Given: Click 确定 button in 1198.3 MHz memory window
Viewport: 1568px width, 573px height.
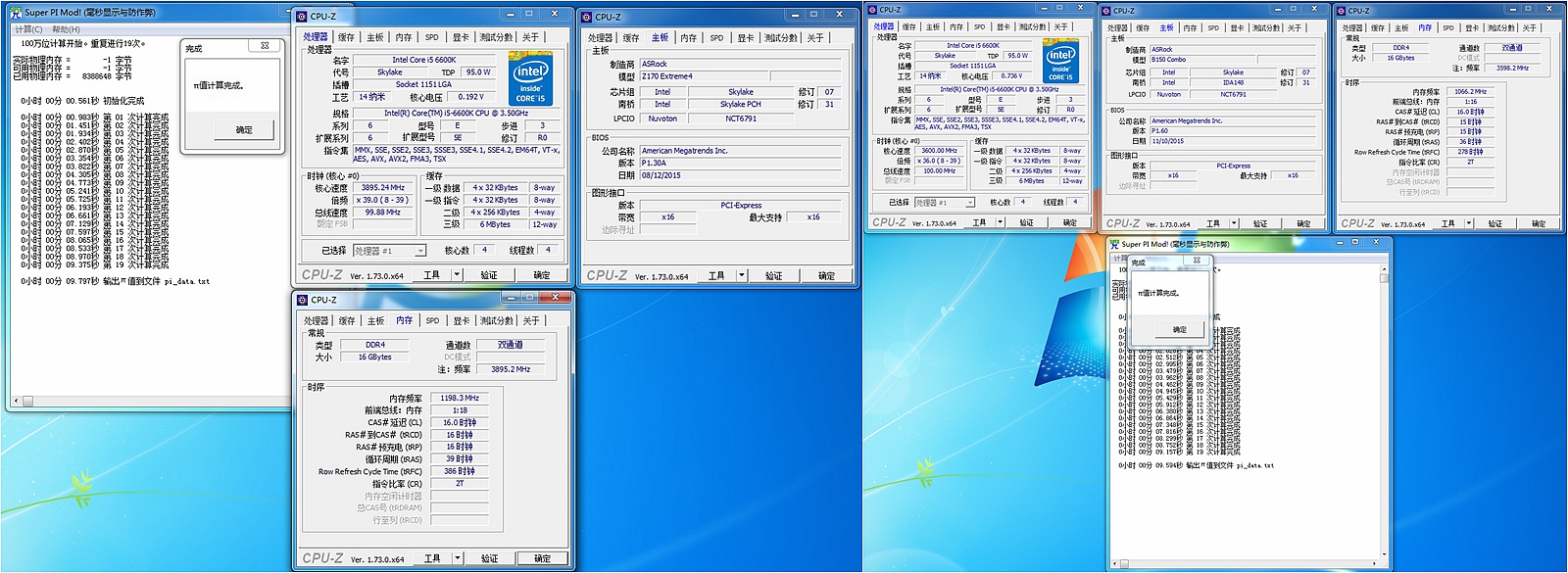Looking at the screenshot, I should click(542, 558).
